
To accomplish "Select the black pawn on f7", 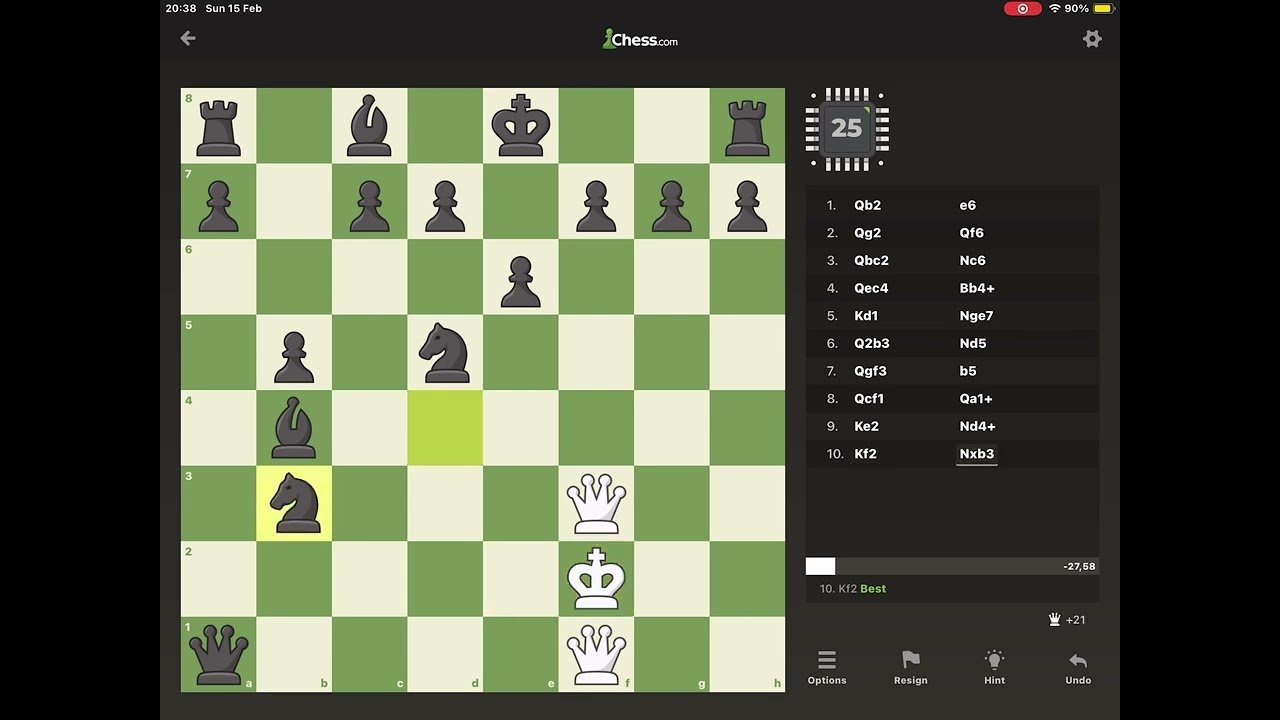I will 596,206.
